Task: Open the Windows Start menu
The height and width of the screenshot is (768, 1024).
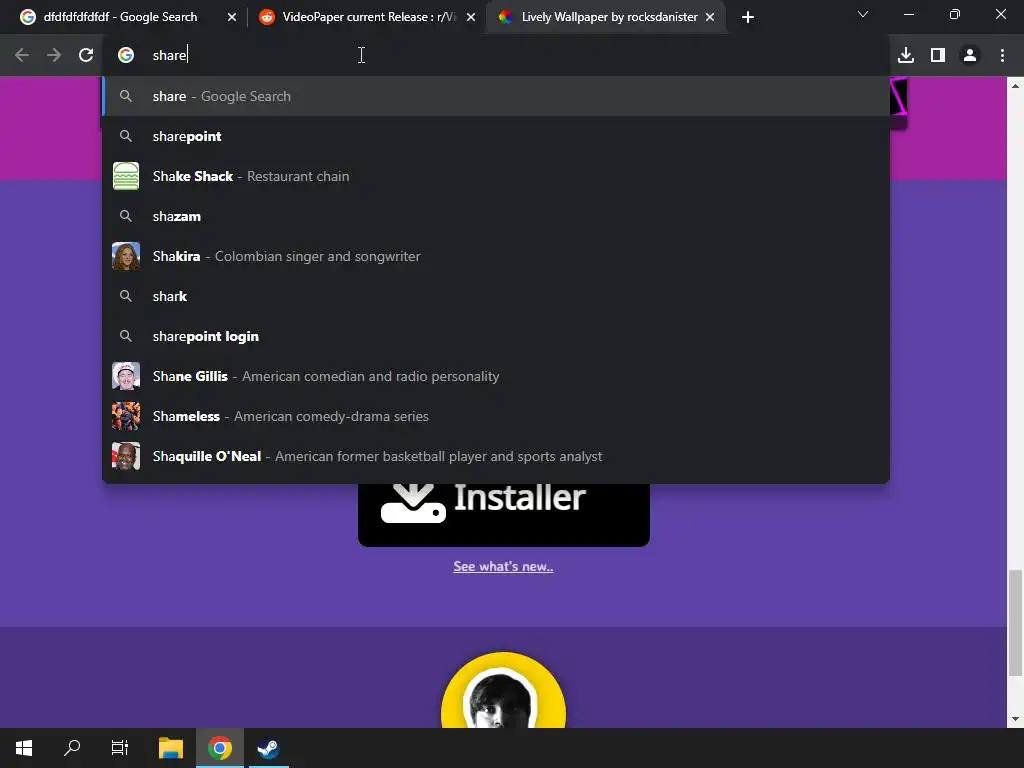Action: pos(24,748)
